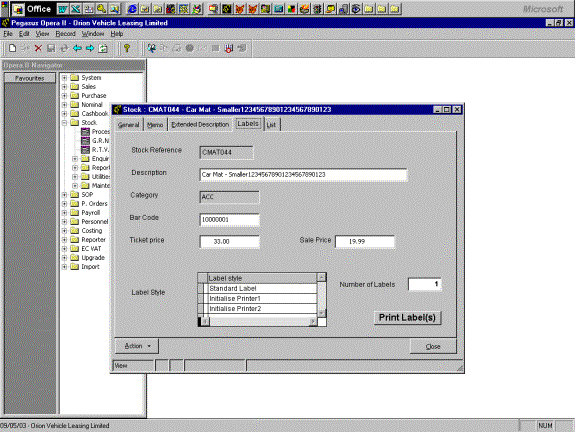Expand the System tree node
This screenshot has width=575, height=432.
click(x=65, y=77)
